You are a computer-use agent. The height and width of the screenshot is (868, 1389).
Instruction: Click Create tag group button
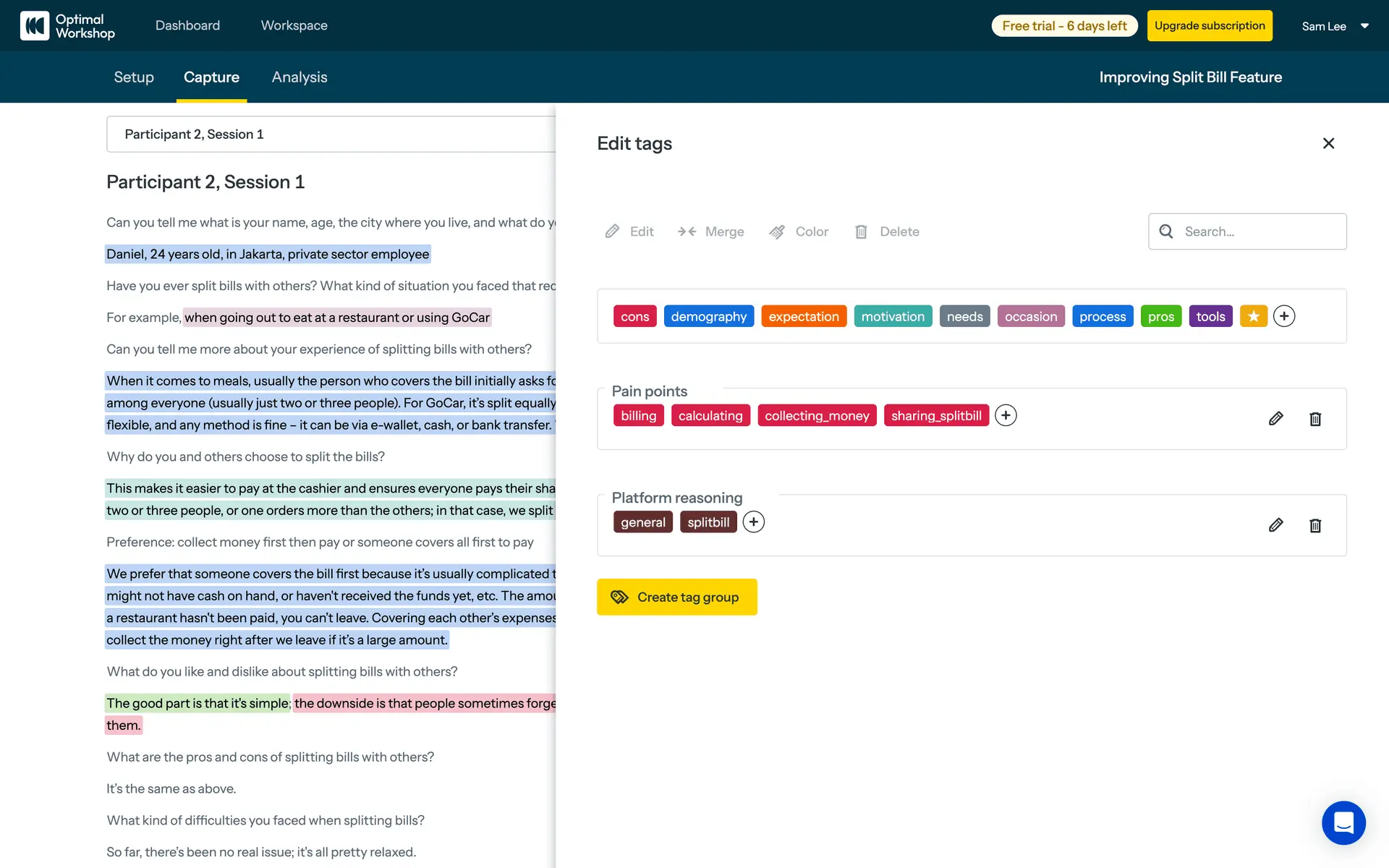(676, 597)
